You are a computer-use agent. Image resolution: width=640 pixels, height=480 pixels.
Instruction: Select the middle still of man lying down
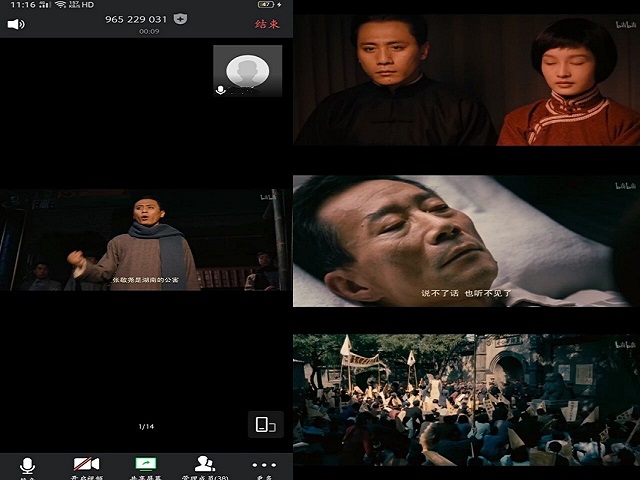pos(466,241)
